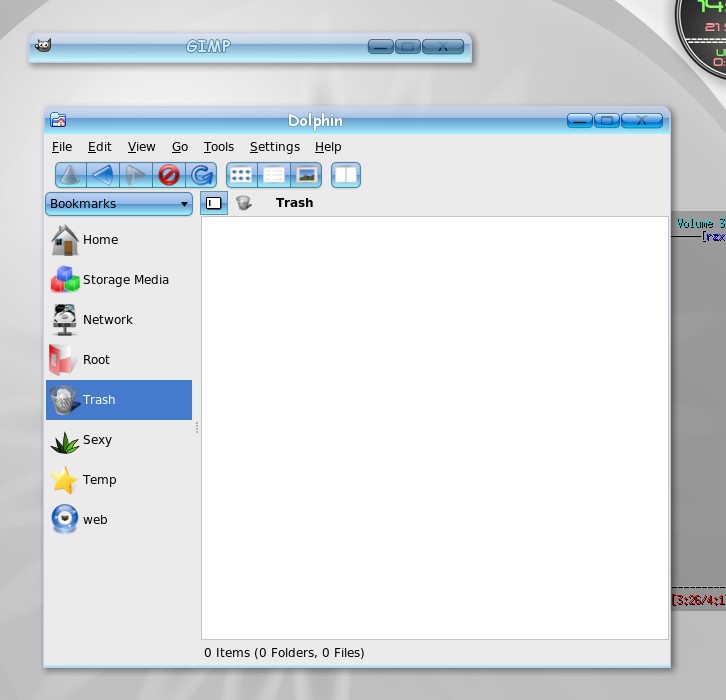726x700 pixels.
Task: Select the Trash bookmark in sidebar
Action: point(119,400)
